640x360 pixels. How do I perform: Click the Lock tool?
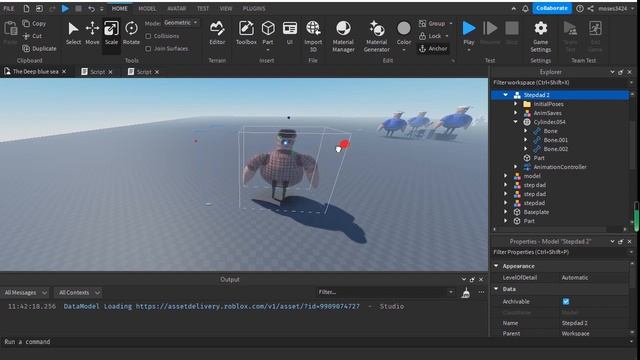coord(430,36)
